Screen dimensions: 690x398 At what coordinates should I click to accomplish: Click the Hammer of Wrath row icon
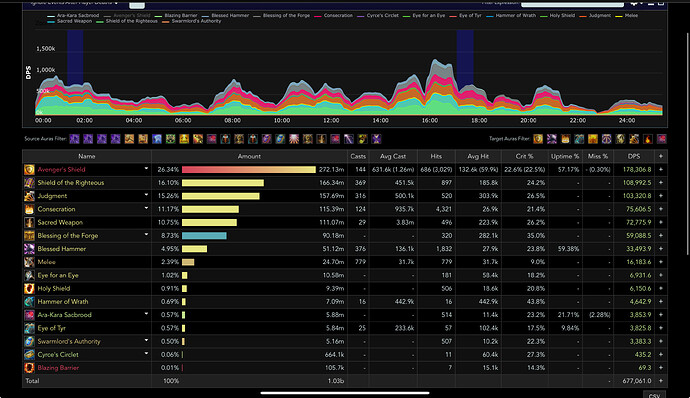[29, 302]
